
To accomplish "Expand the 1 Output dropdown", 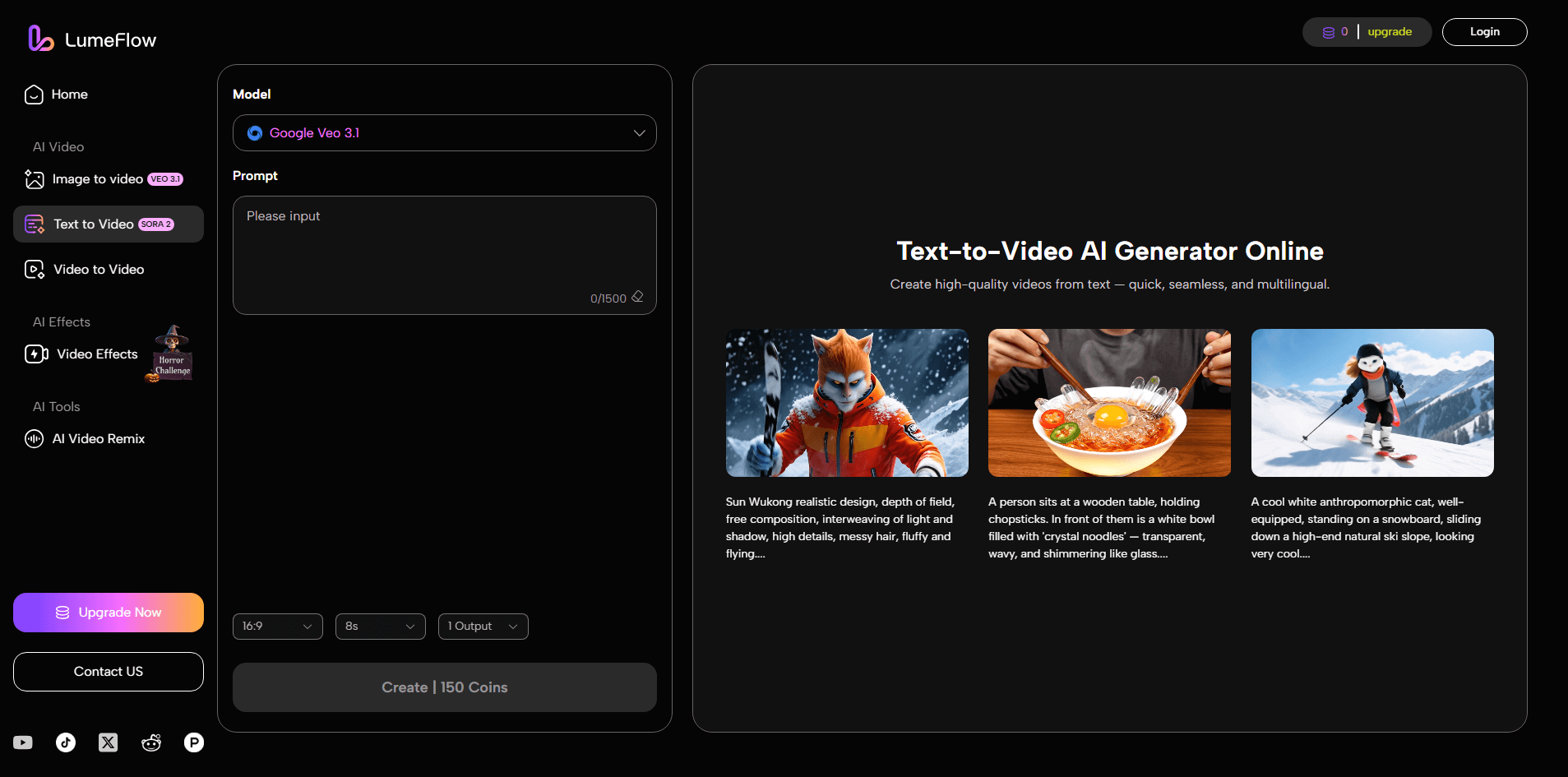I will point(483,626).
